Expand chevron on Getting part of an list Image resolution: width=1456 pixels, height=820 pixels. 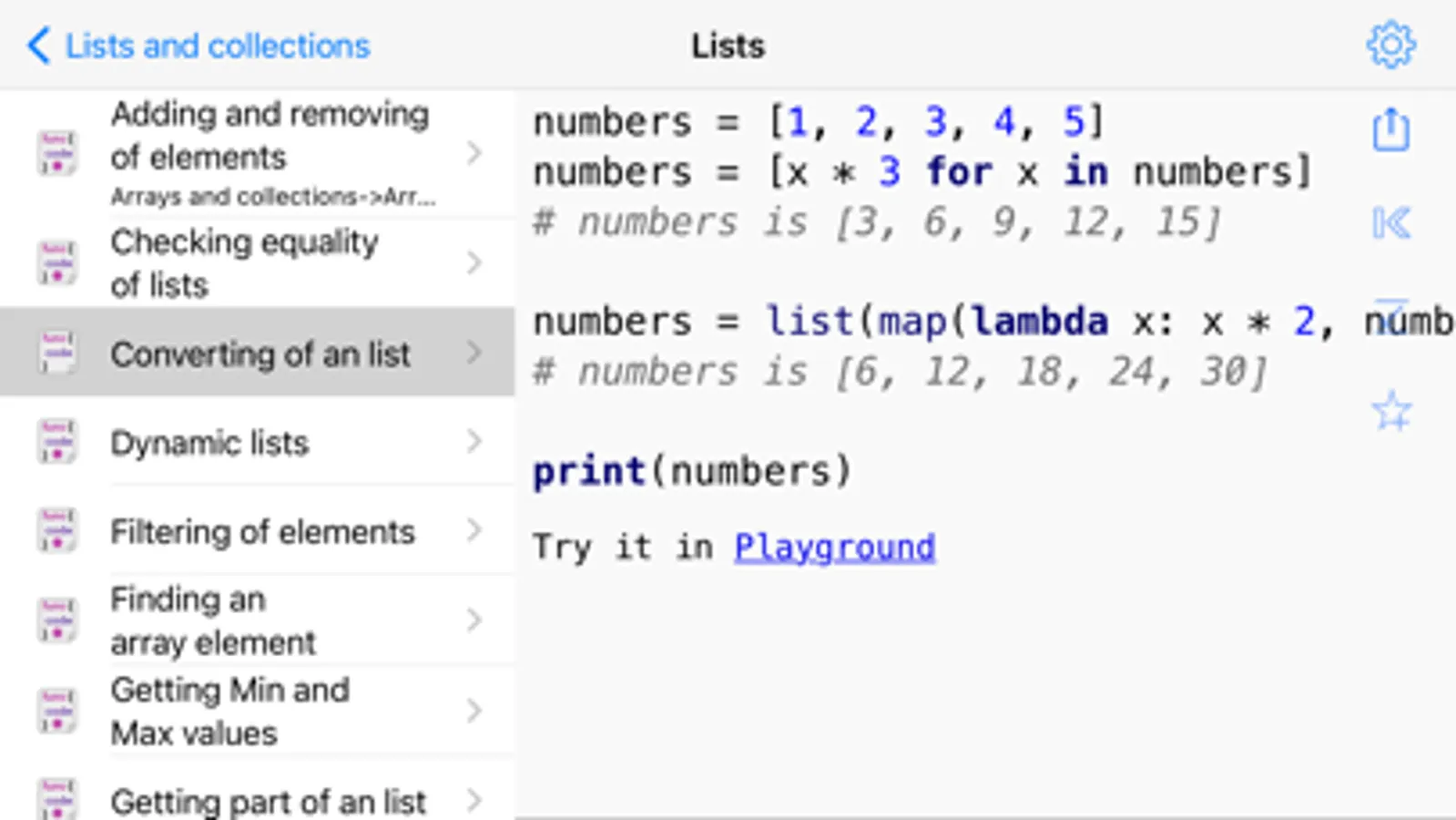pyautogui.click(x=473, y=801)
